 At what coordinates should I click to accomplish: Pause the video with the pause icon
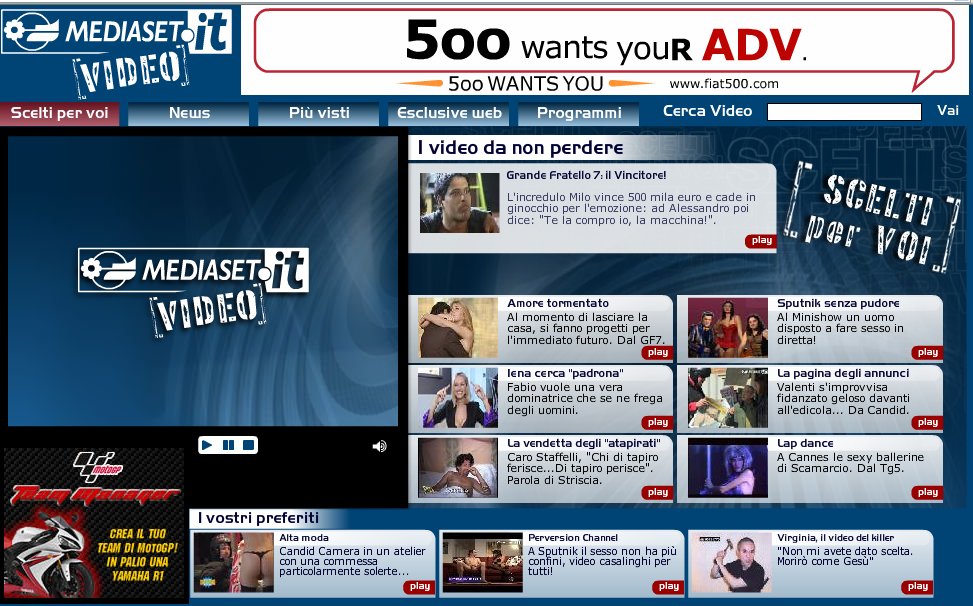(228, 445)
